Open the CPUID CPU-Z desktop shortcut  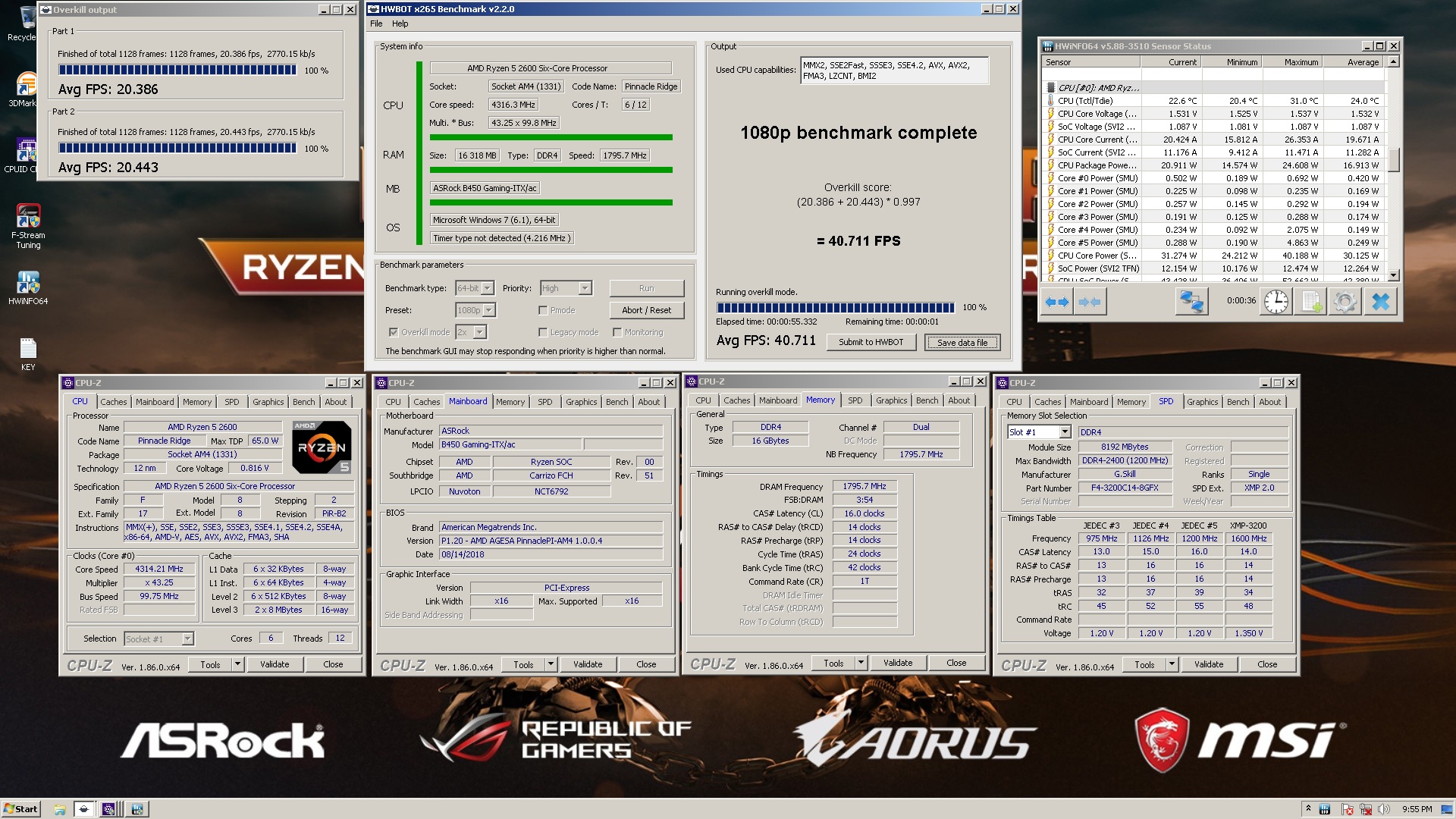point(26,155)
